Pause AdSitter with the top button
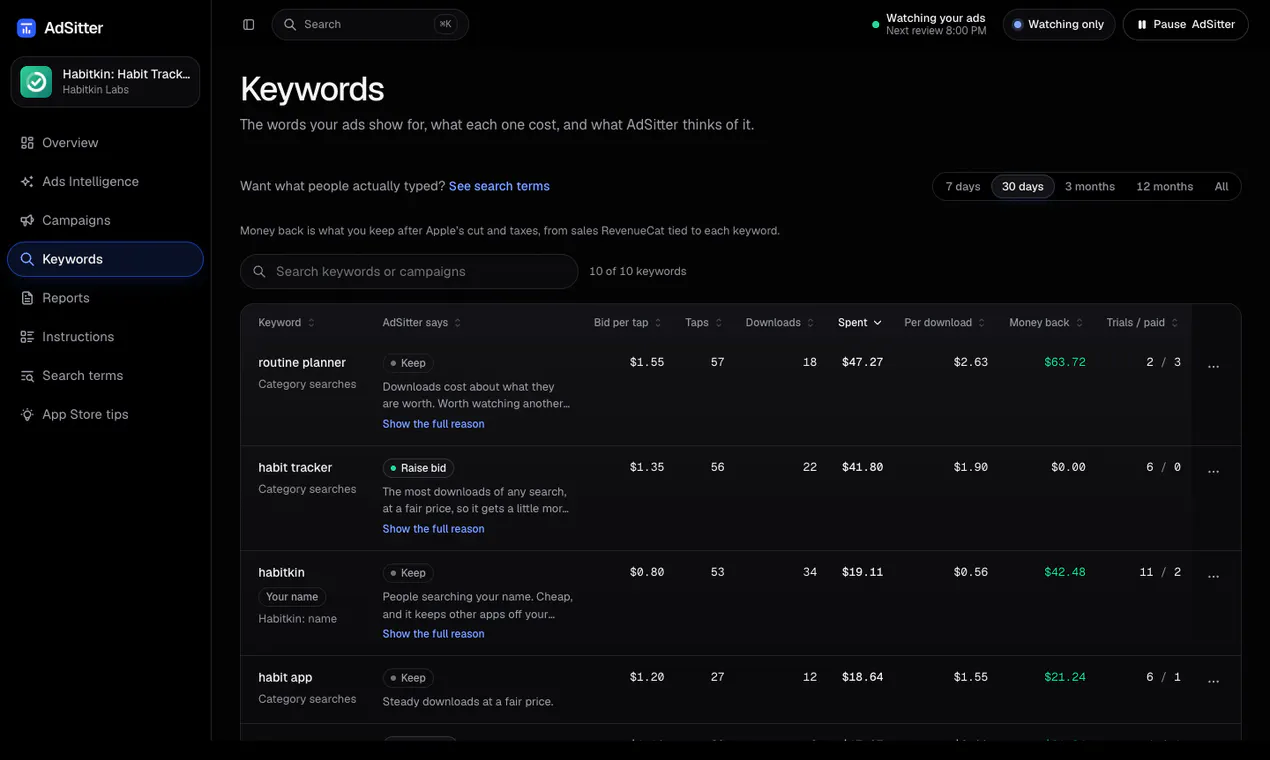Image resolution: width=1270 pixels, height=760 pixels. click(x=1185, y=24)
